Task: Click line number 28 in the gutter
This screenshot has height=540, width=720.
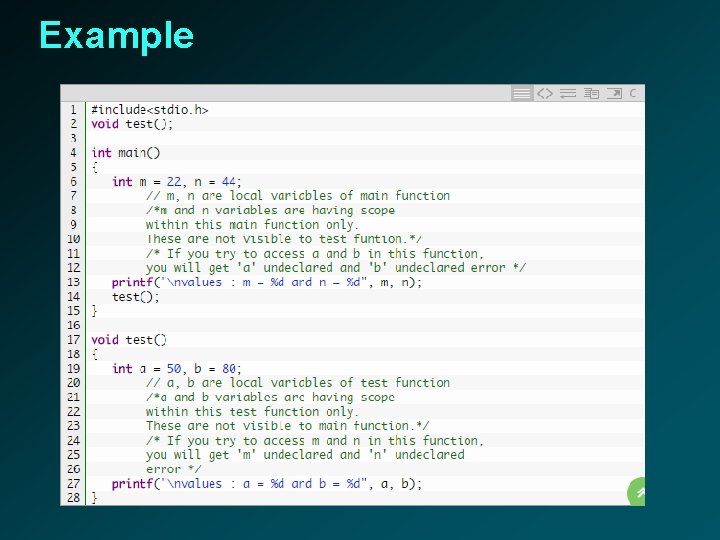Action: (73, 498)
